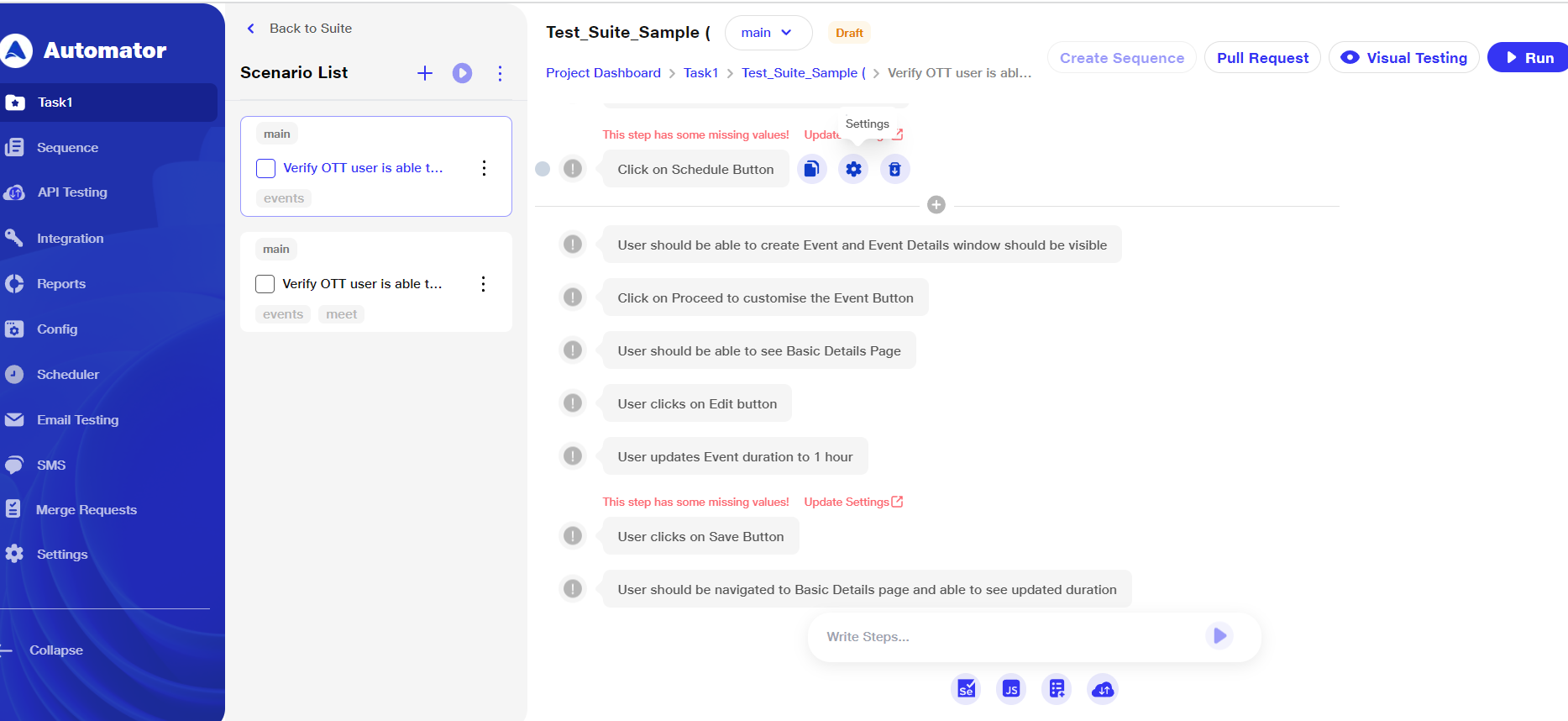
Task: Click the SMS chat bubble icon
Action: (x=14, y=466)
